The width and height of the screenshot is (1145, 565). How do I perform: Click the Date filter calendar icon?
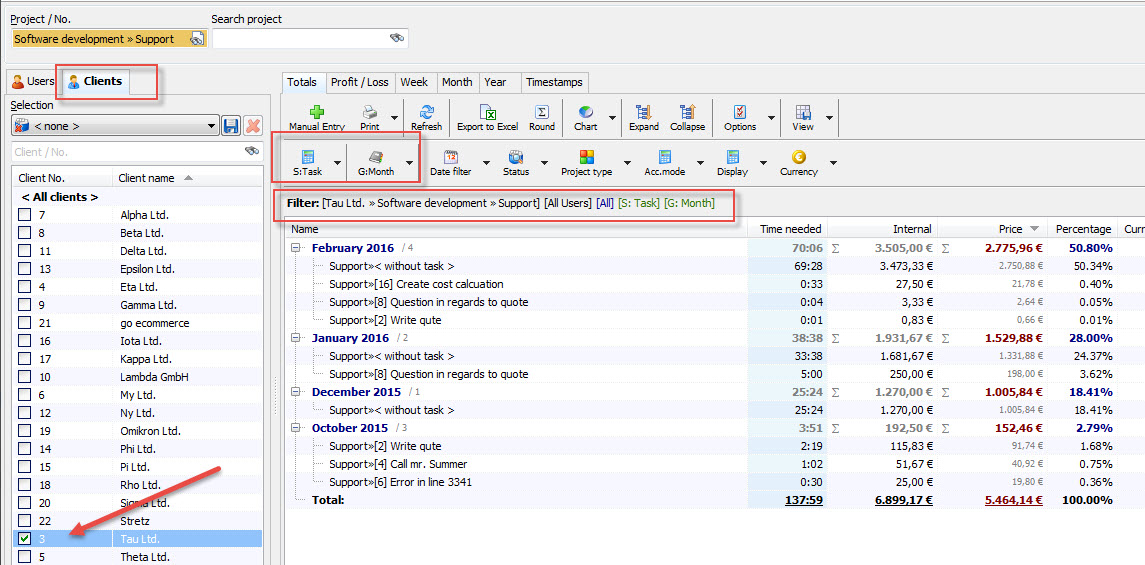click(450, 157)
